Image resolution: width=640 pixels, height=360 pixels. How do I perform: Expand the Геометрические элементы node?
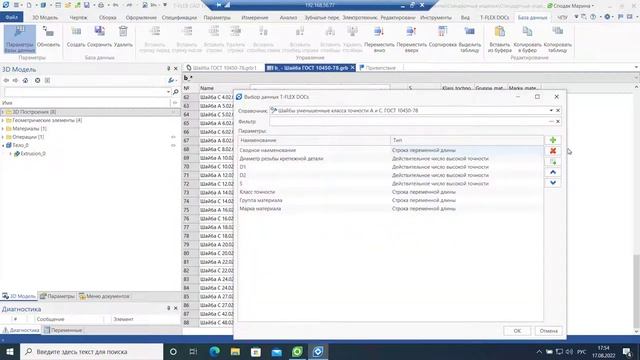pos(3,120)
